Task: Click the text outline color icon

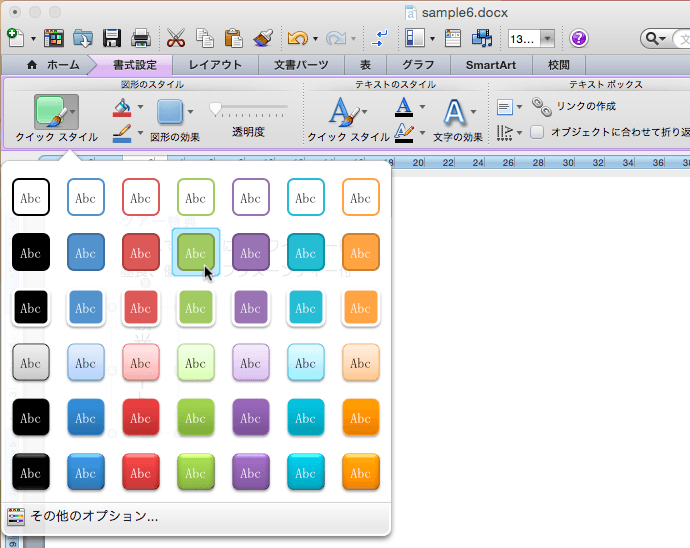Action: coord(404,133)
